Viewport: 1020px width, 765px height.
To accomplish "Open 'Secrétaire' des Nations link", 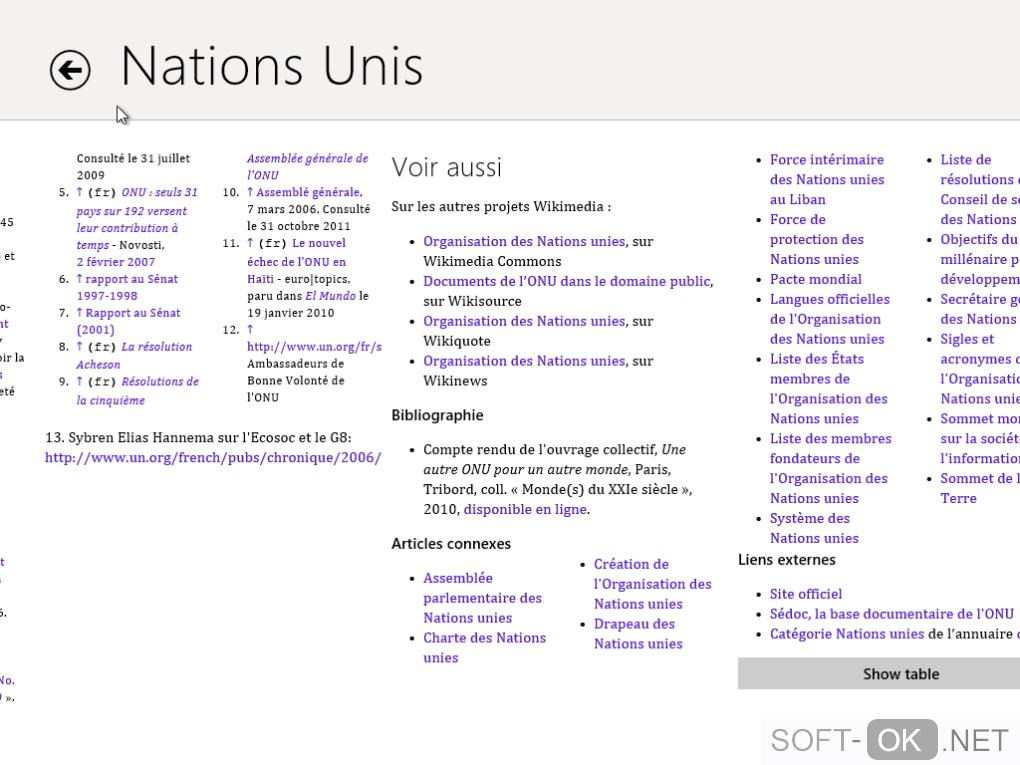I will pyautogui.click(x=980, y=309).
